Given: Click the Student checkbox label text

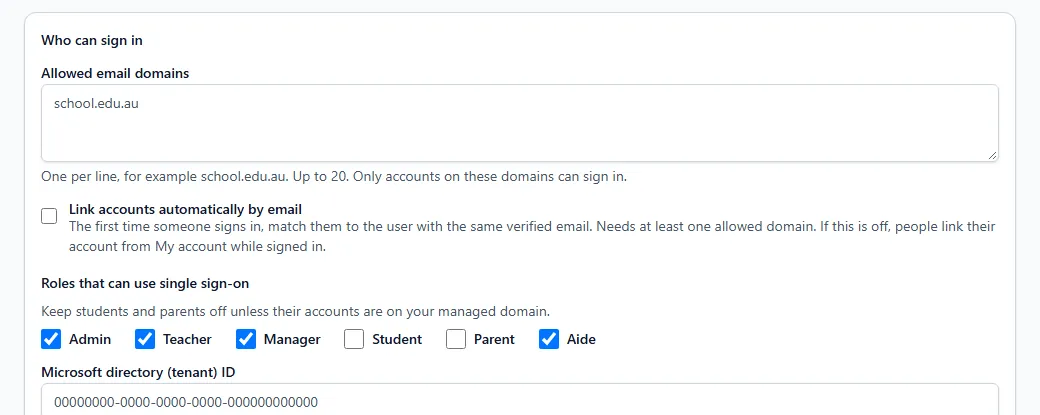Looking at the screenshot, I should [x=397, y=339].
